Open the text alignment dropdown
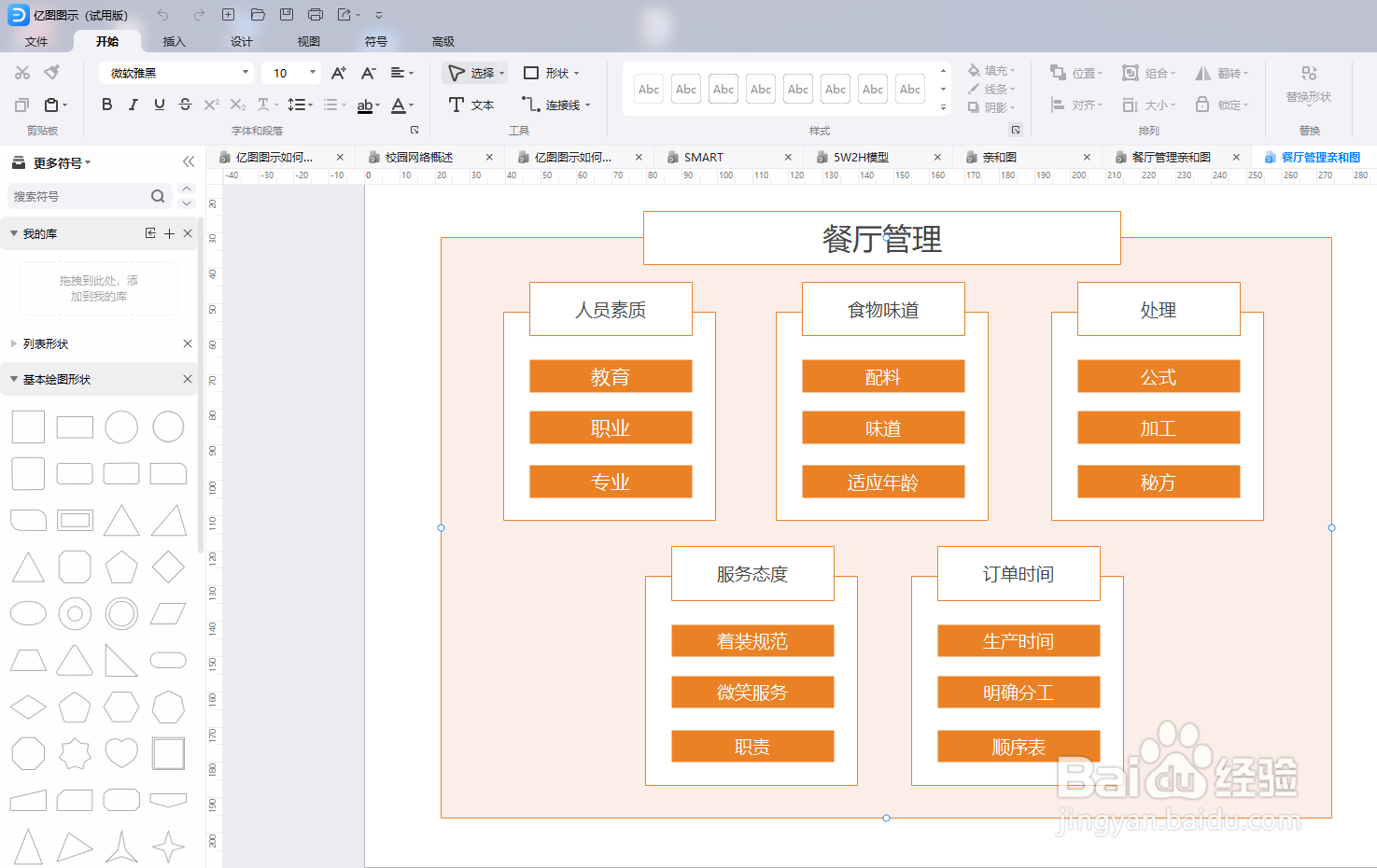The image size is (1377, 868). pos(401,73)
